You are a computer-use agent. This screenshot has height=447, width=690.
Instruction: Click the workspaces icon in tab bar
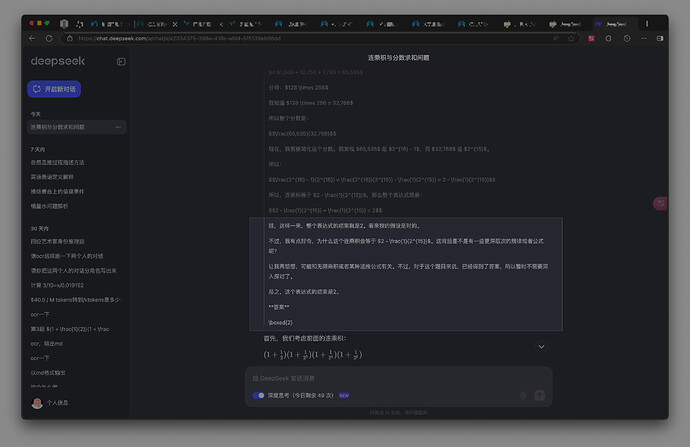click(x=80, y=24)
